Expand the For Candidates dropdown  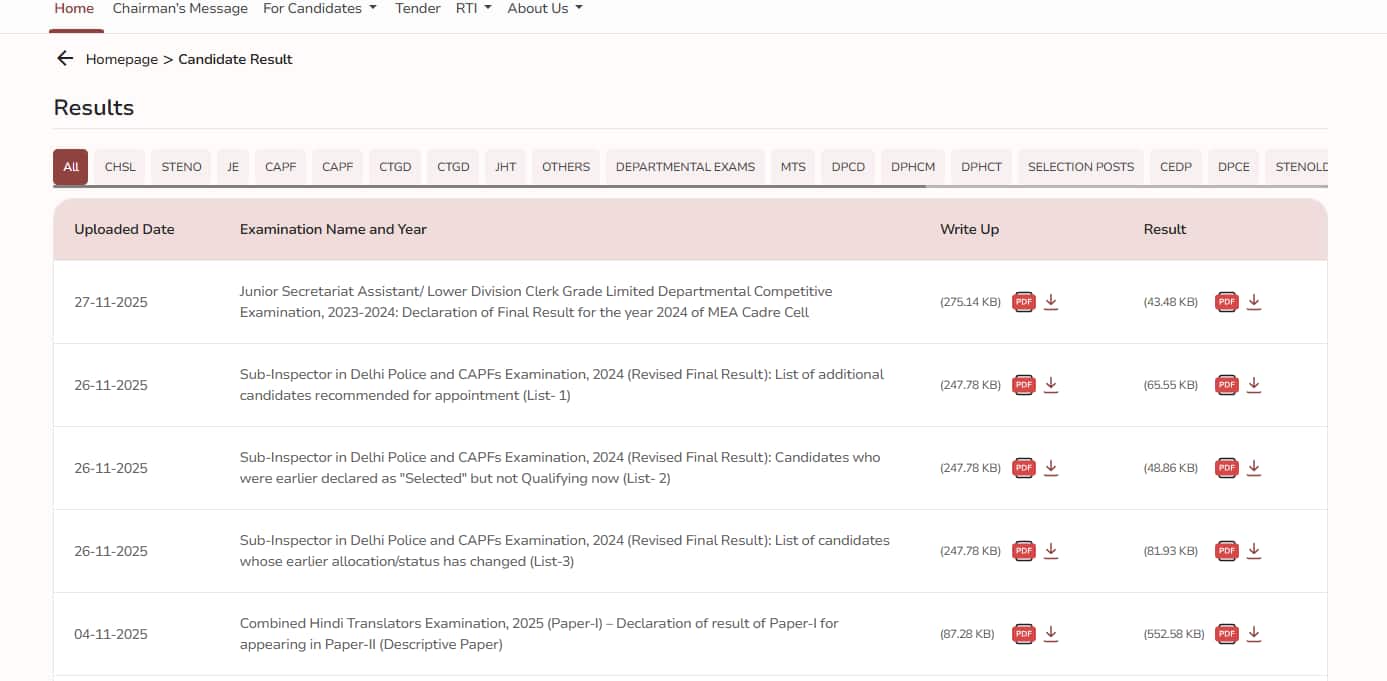(320, 9)
